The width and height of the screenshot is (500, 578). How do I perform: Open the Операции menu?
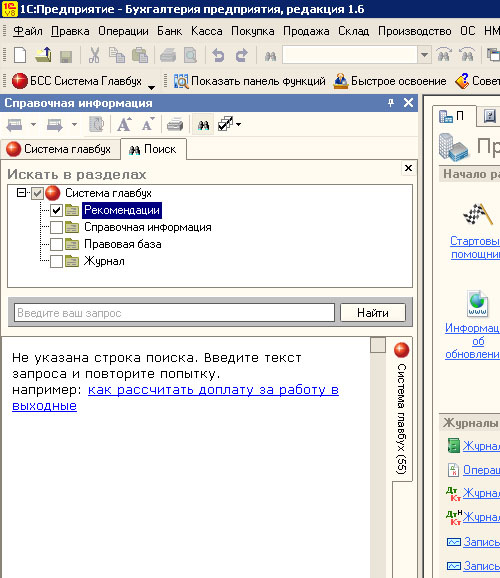pyautogui.click(x=123, y=31)
